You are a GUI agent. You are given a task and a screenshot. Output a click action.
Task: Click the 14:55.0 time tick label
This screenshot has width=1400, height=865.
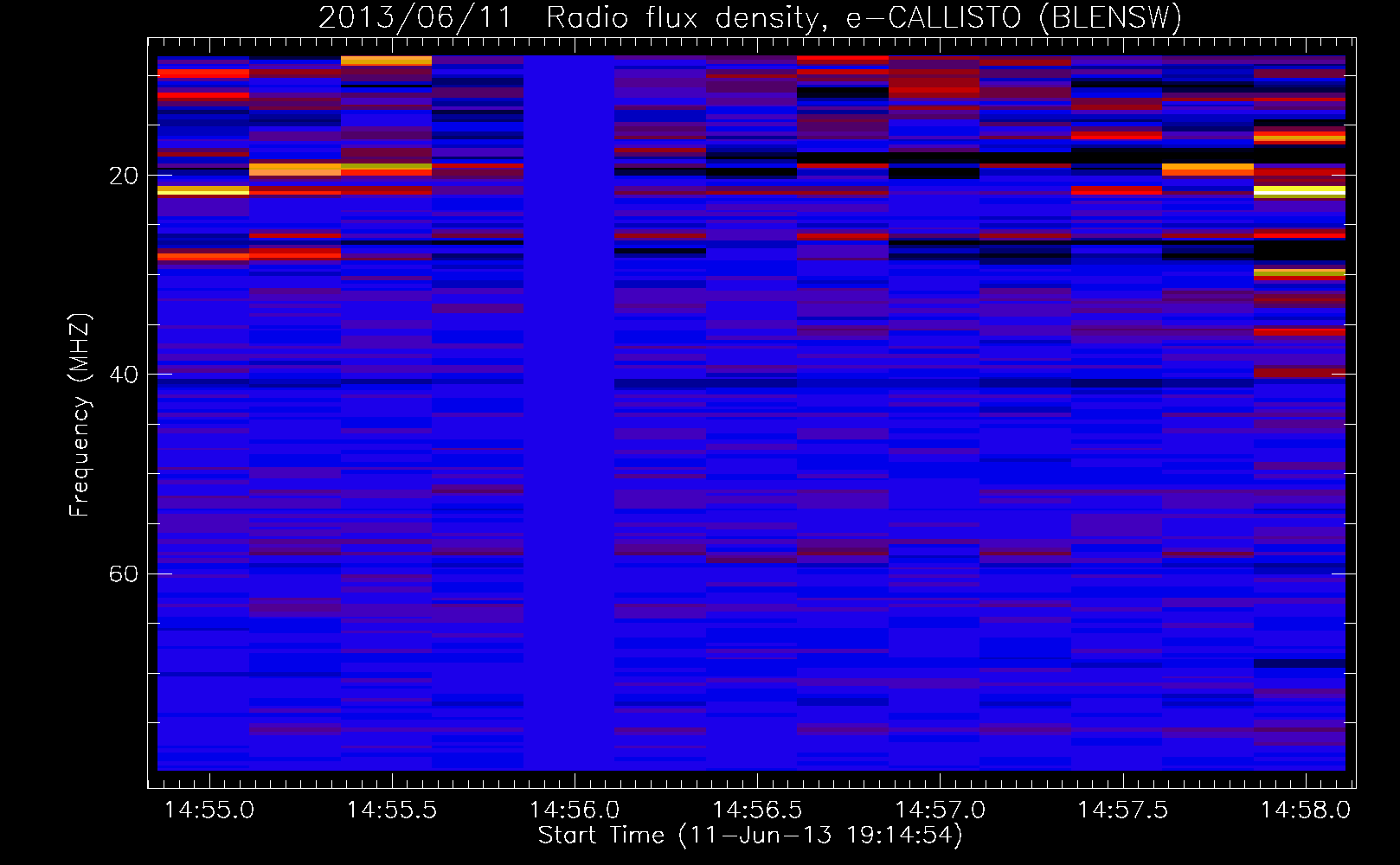pyautogui.click(x=209, y=810)
